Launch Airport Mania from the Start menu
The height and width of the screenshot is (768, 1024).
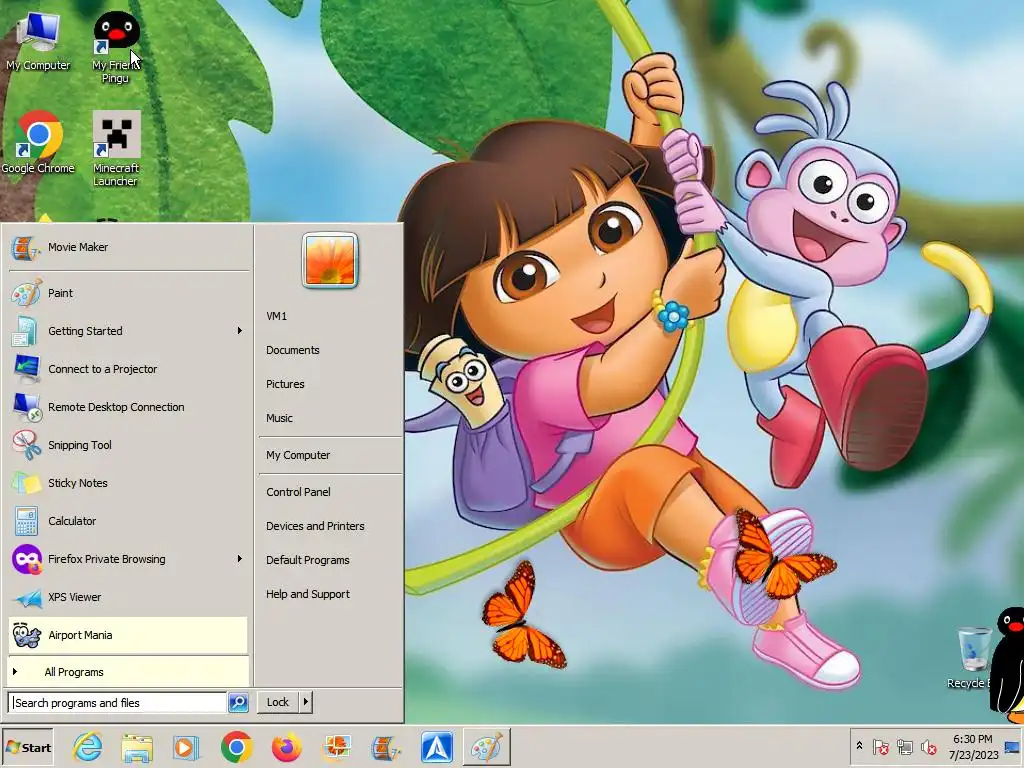point(128,635)
